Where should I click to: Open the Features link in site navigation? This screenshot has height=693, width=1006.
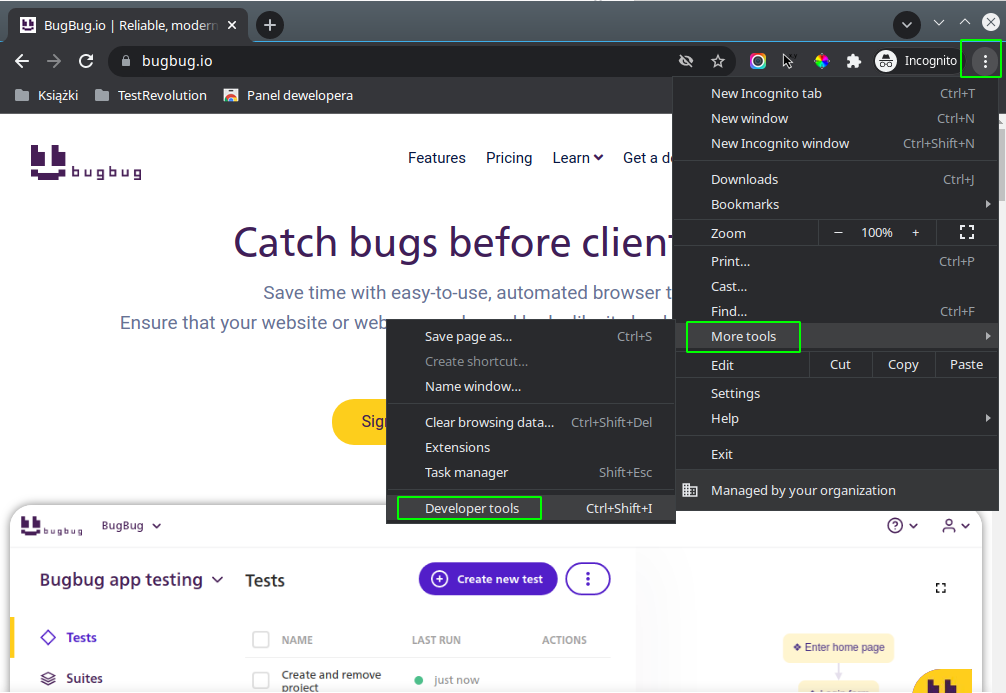[x=437, y=158]
